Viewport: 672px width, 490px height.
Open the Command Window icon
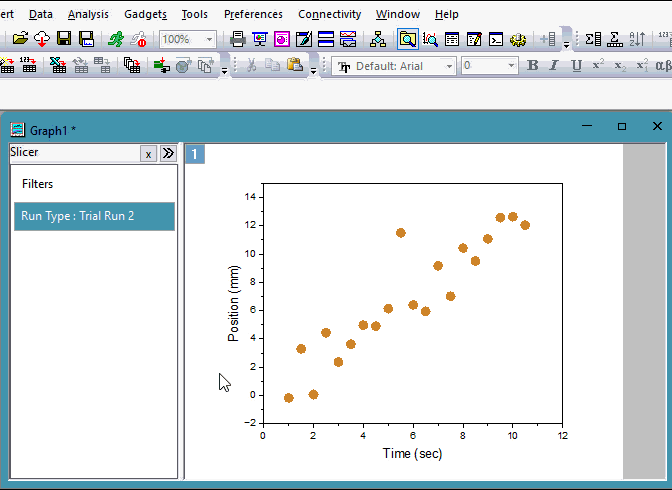(x=495, y=40)
